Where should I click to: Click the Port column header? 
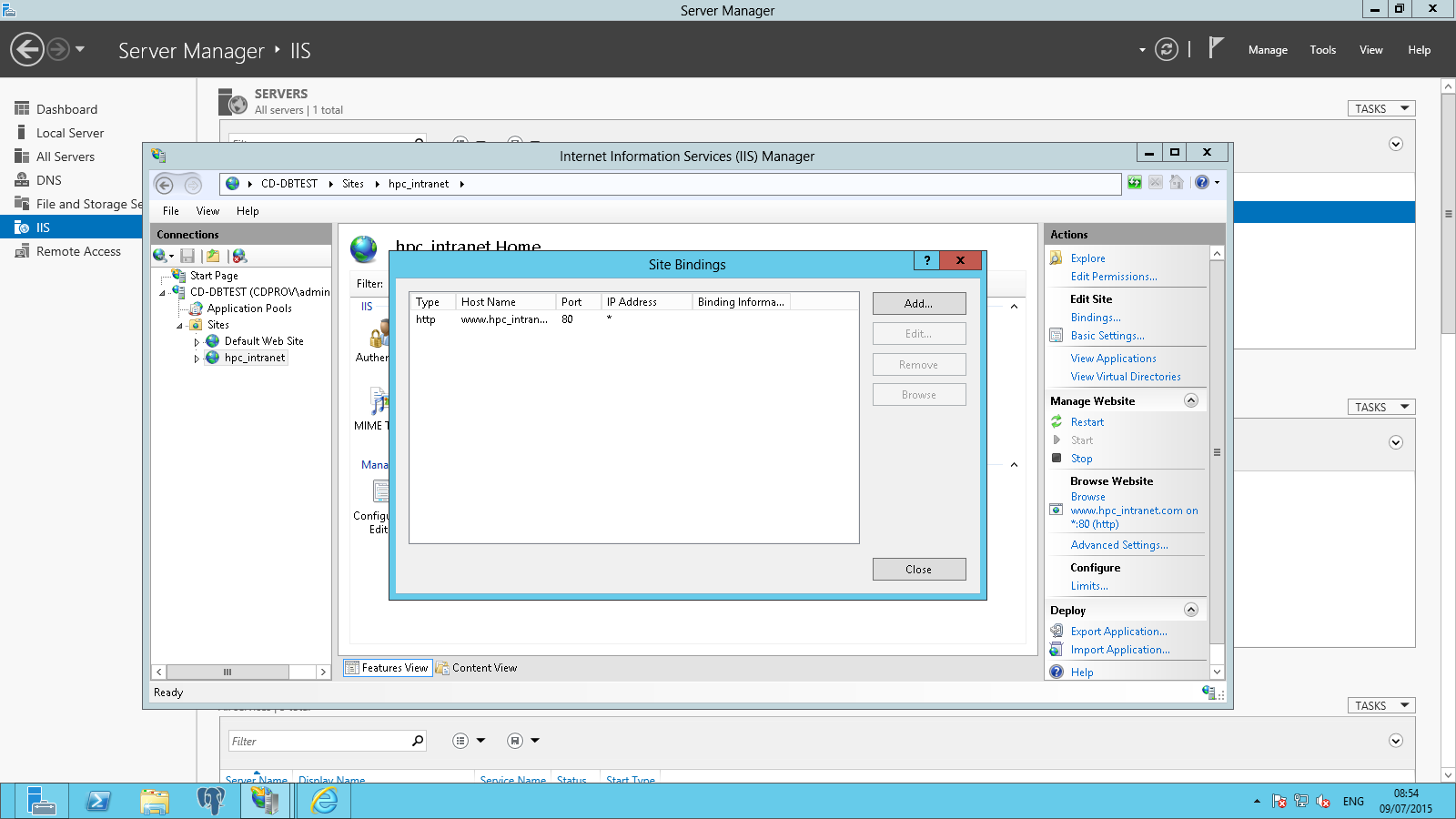(x=578, y=301)
